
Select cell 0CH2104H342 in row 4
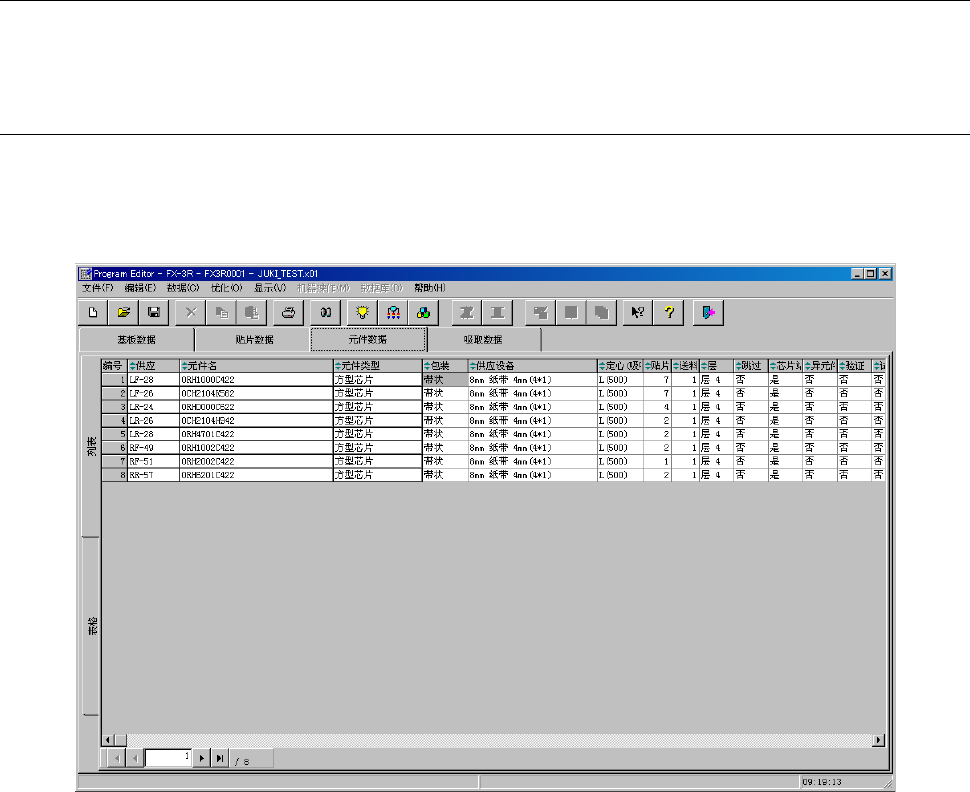coord(256,421)
